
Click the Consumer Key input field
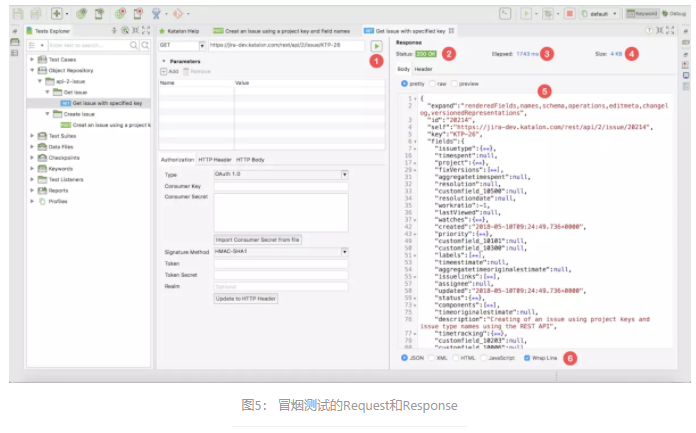tap(281, 186)
